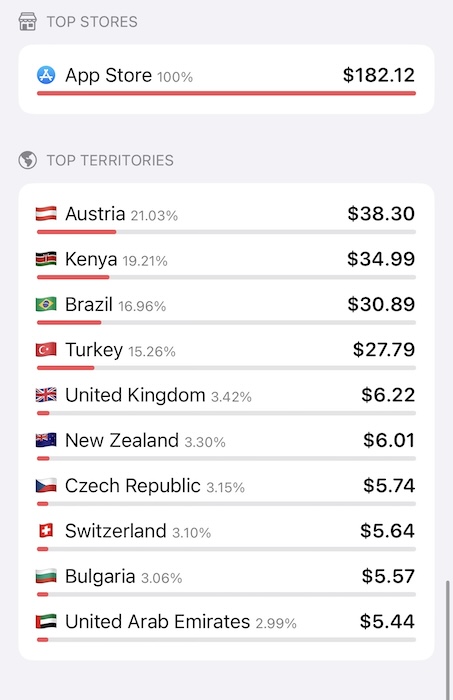The width and height of the screenshot is (453, 700).
Task: Tap the Switzerland flag icon
Action: [46, 531]
